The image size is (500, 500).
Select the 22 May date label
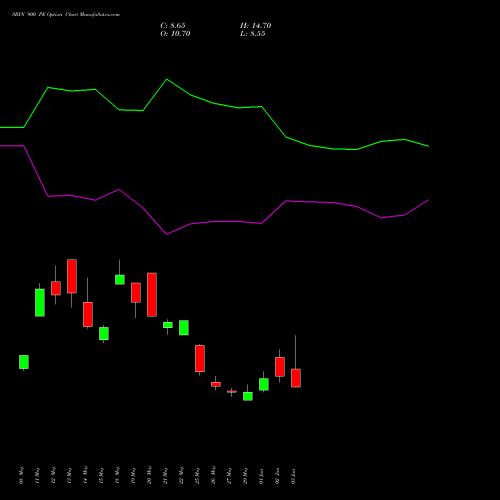tap(181, 475)
